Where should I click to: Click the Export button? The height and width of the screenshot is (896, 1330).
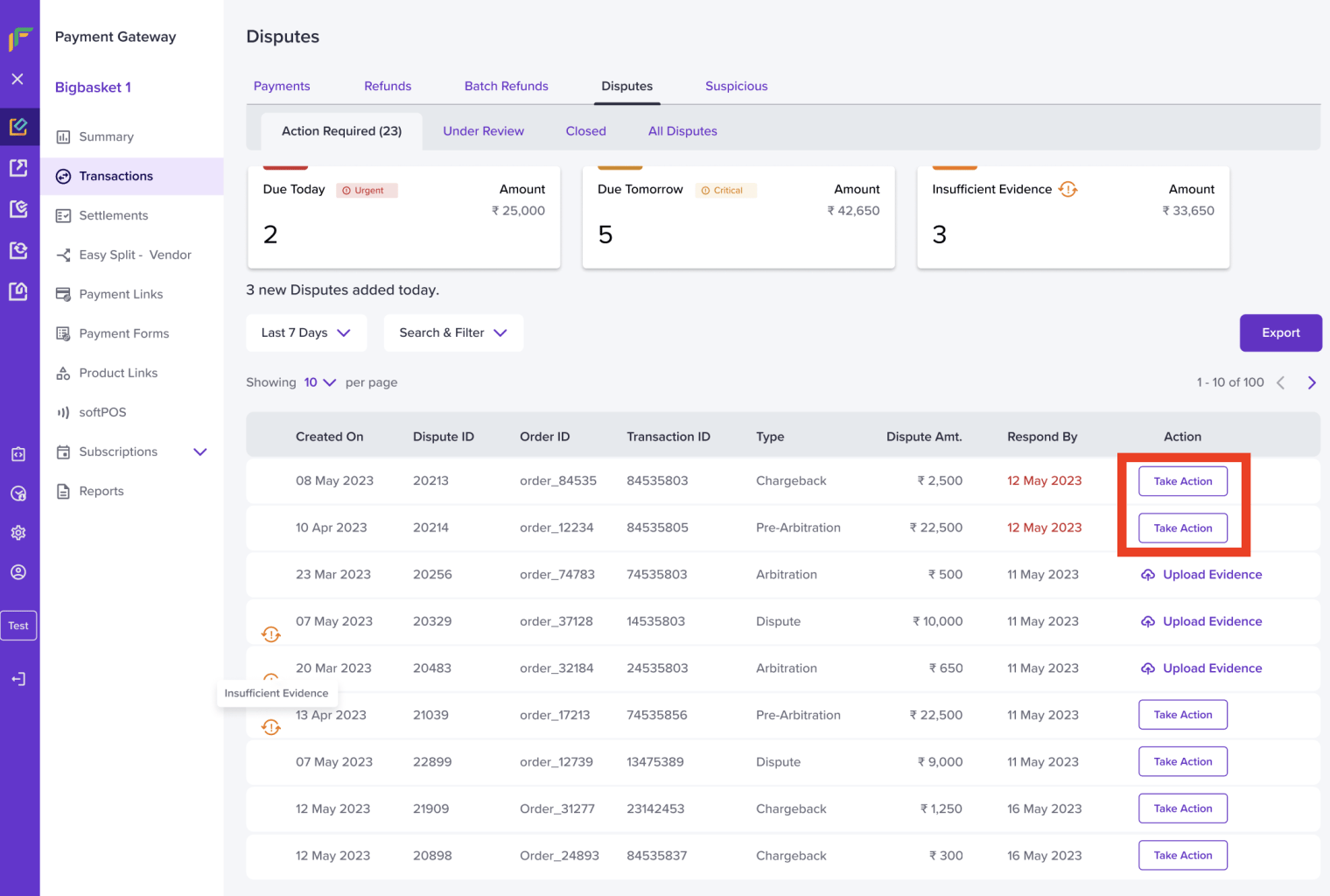[1280, 332]
